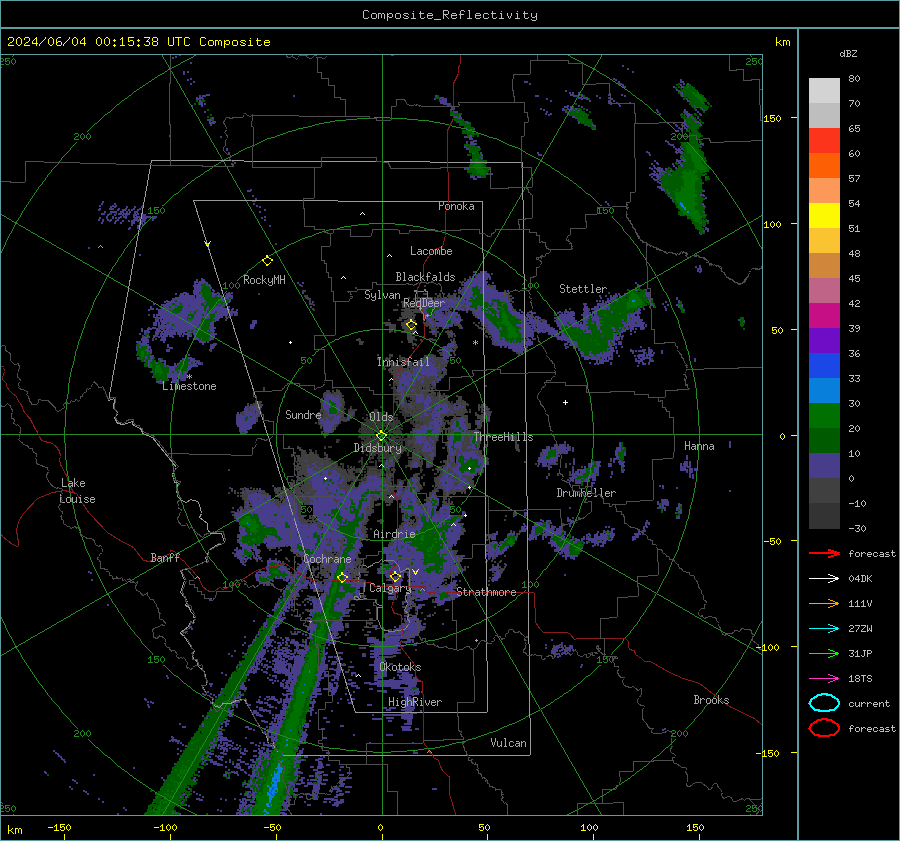Pick the purple 36–39 dBZ swatch
The image size is (900, 841).
point(824,341)
